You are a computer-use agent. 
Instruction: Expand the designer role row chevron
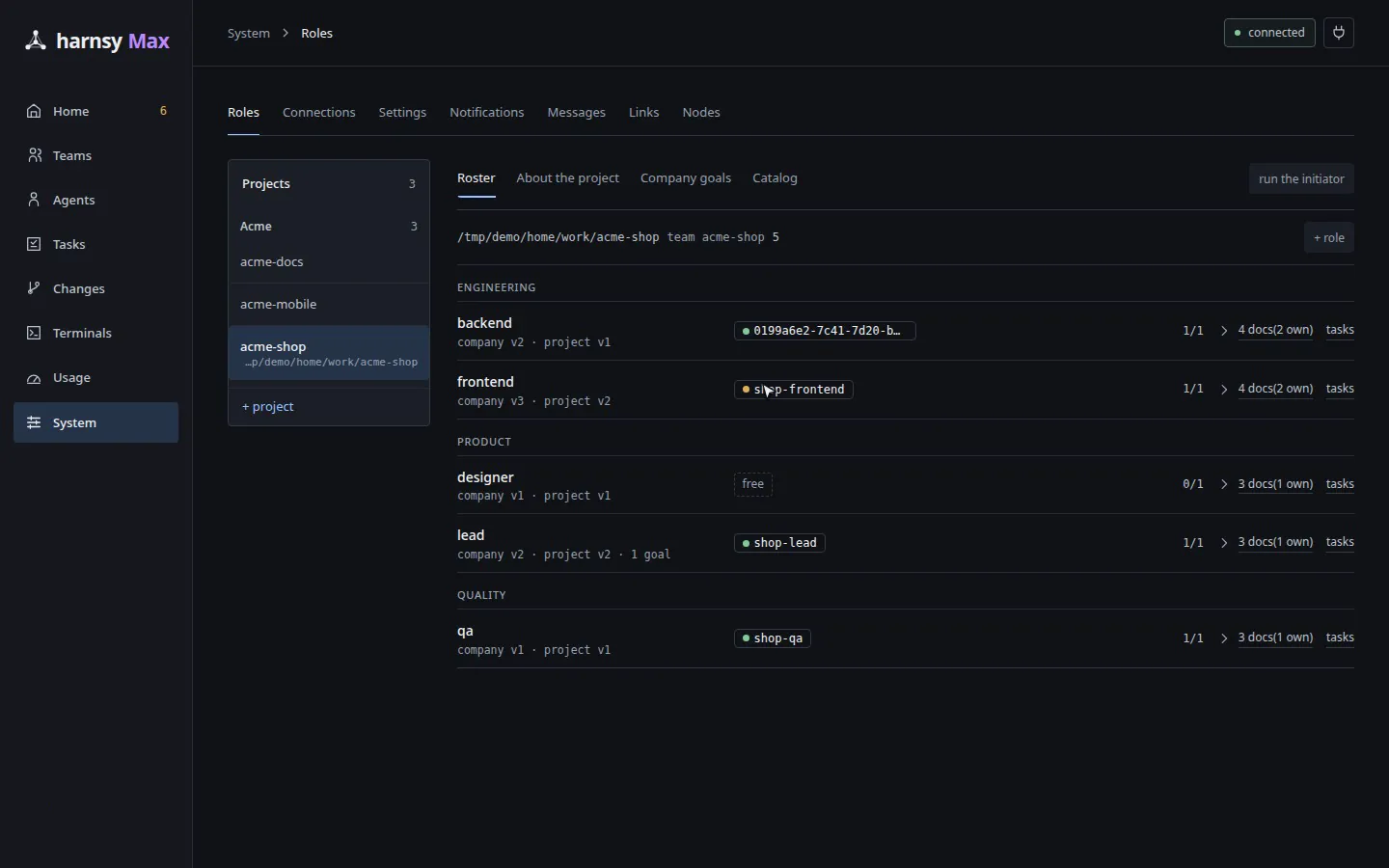click(x=1224, y=484)
